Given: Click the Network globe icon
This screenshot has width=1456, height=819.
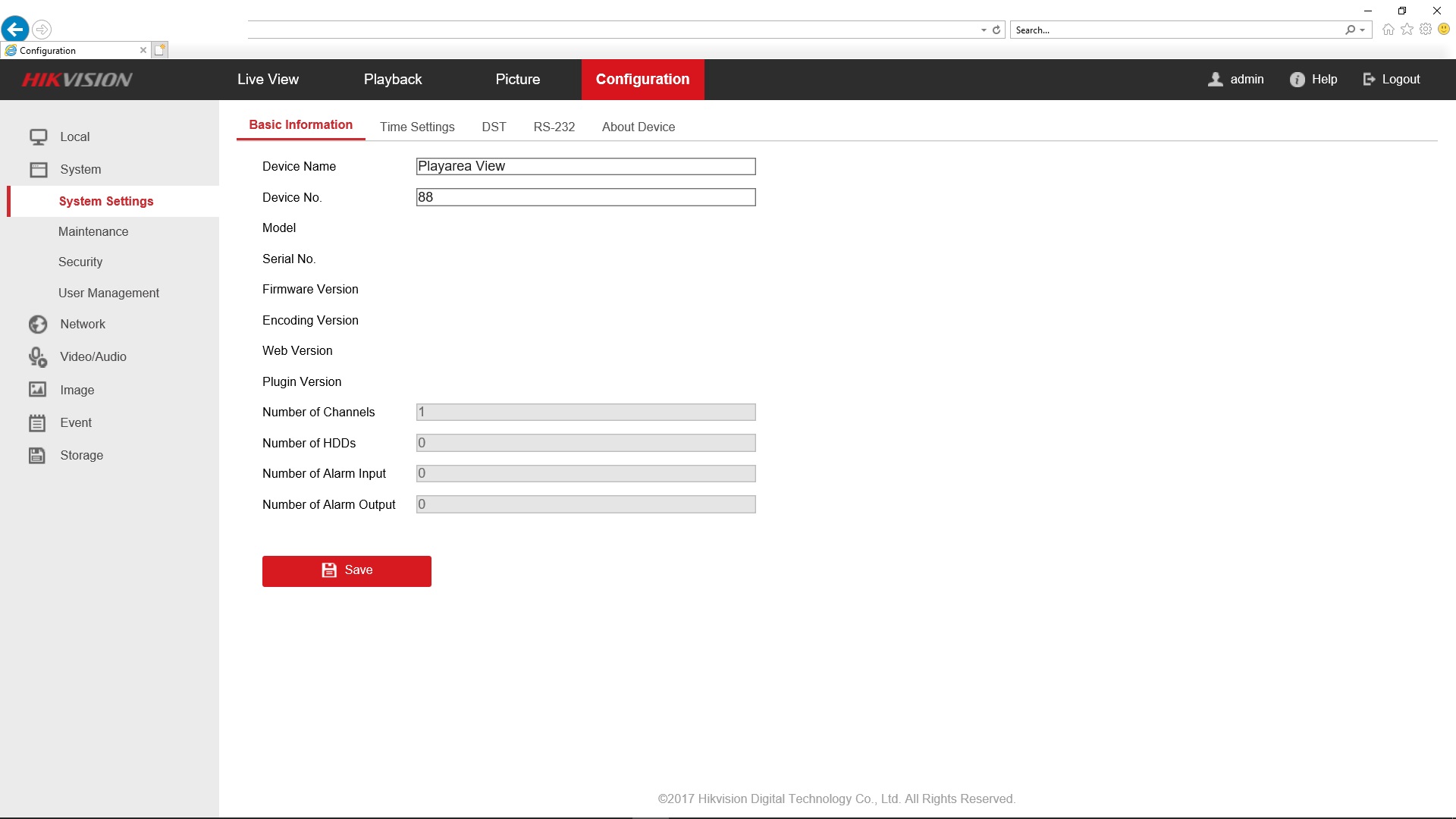Looking at the screenshot, I should [x=38, y=325].
